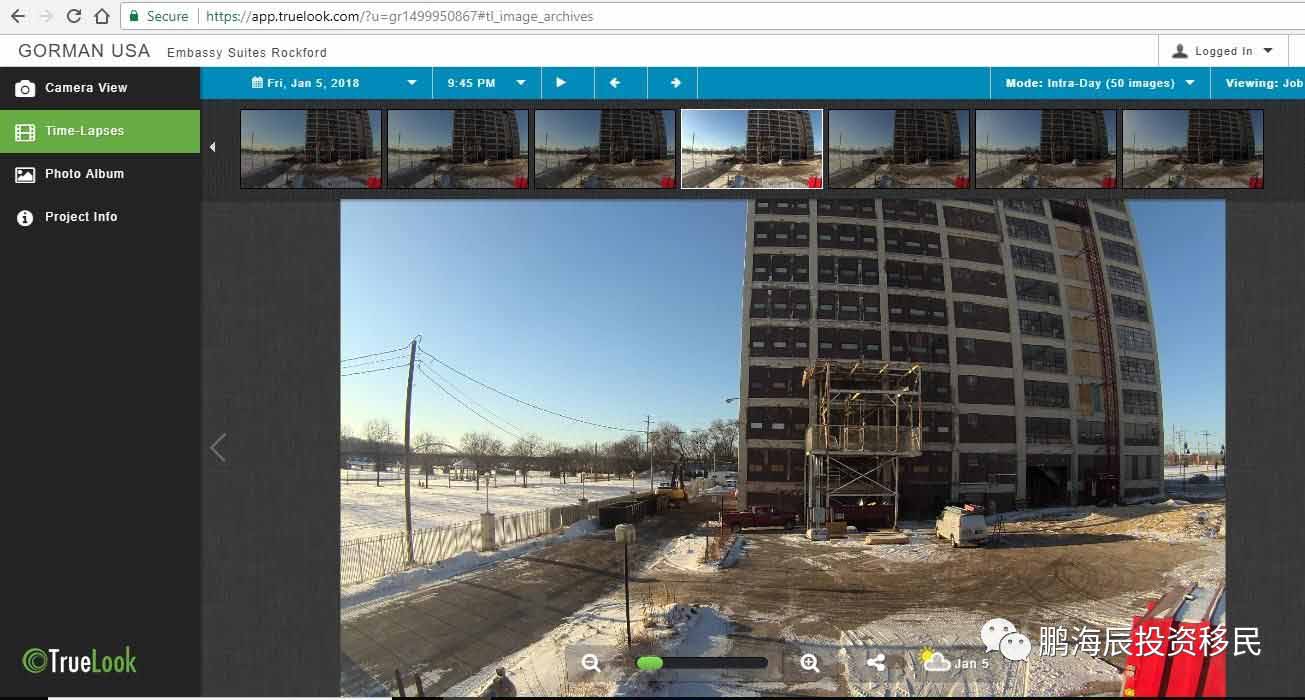Click the TrueLook logo in the sidebar

[x=80, y=661]
